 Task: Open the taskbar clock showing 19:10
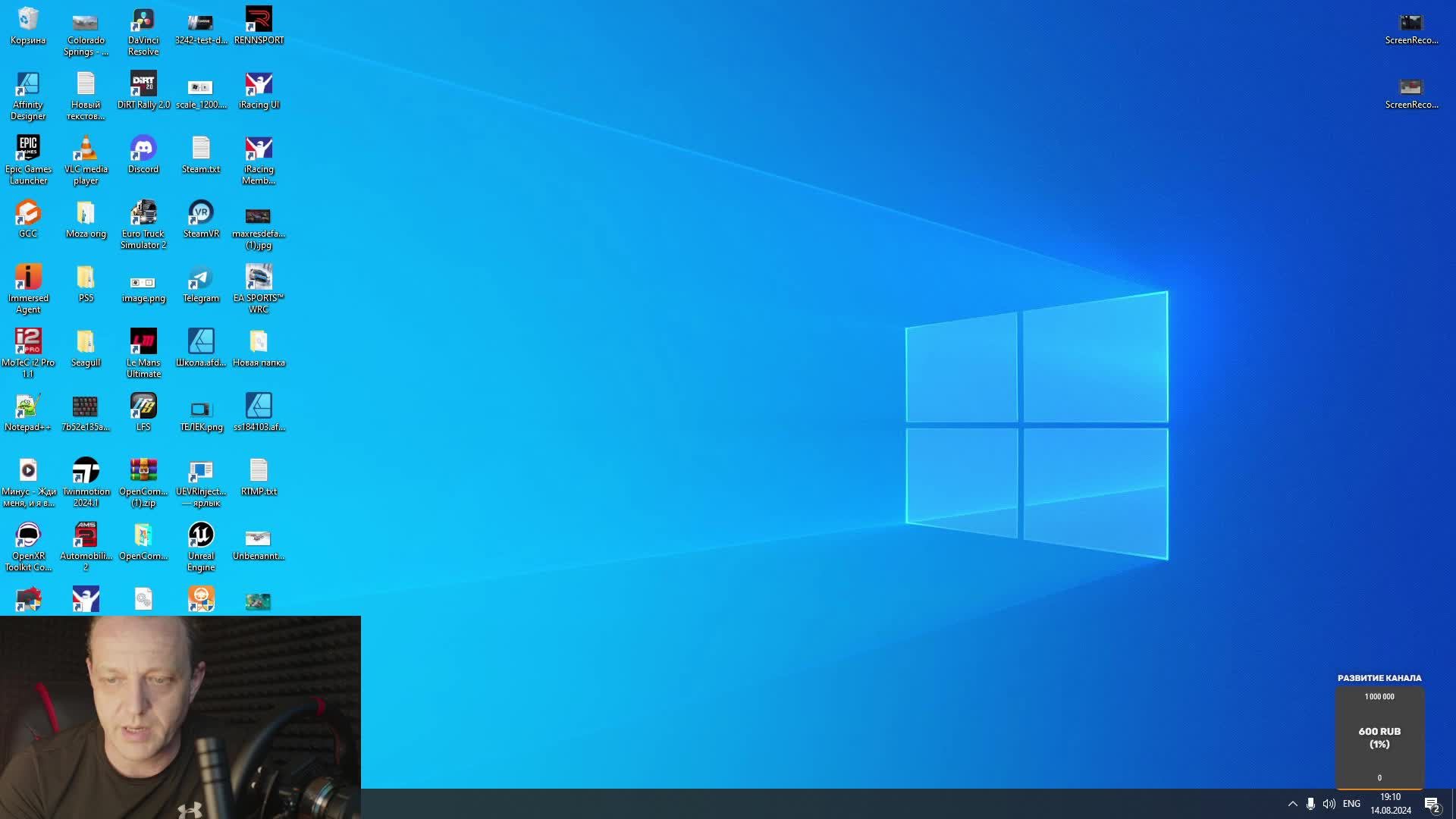click(x=1390, y=804)
